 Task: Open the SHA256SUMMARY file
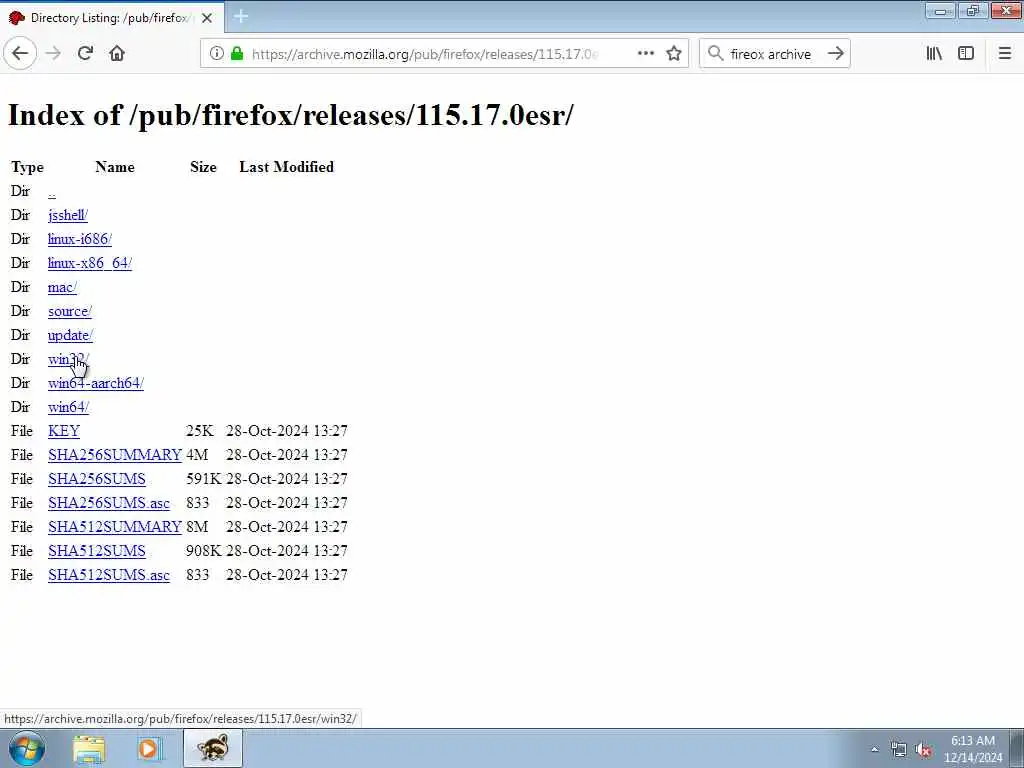[x=115, y=455]
